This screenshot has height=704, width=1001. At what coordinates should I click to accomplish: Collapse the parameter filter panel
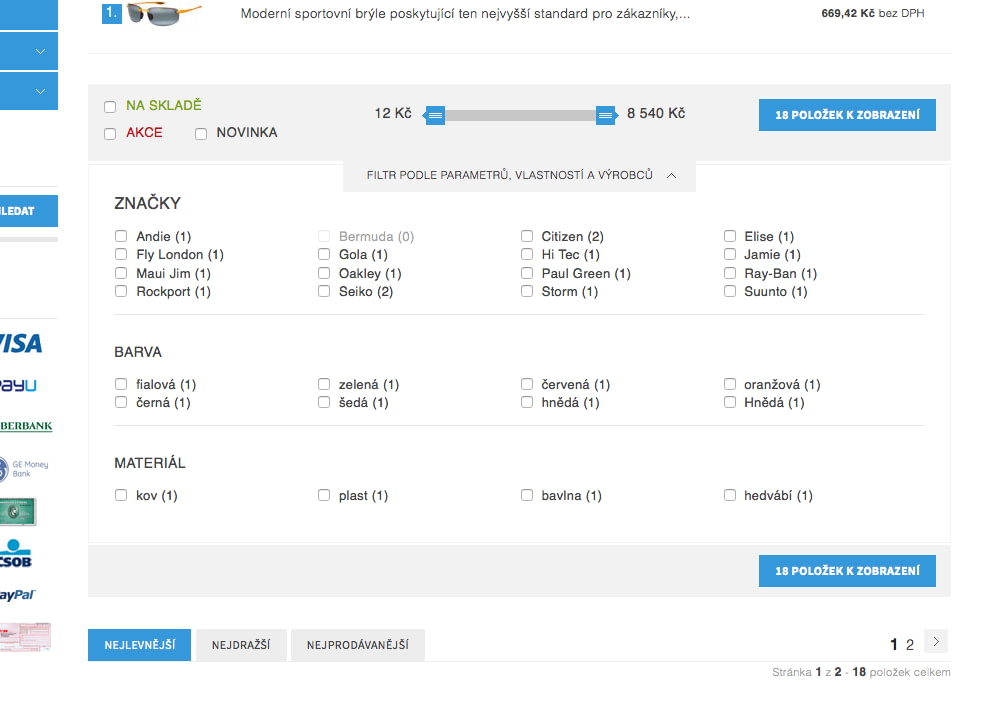point(520,175)
